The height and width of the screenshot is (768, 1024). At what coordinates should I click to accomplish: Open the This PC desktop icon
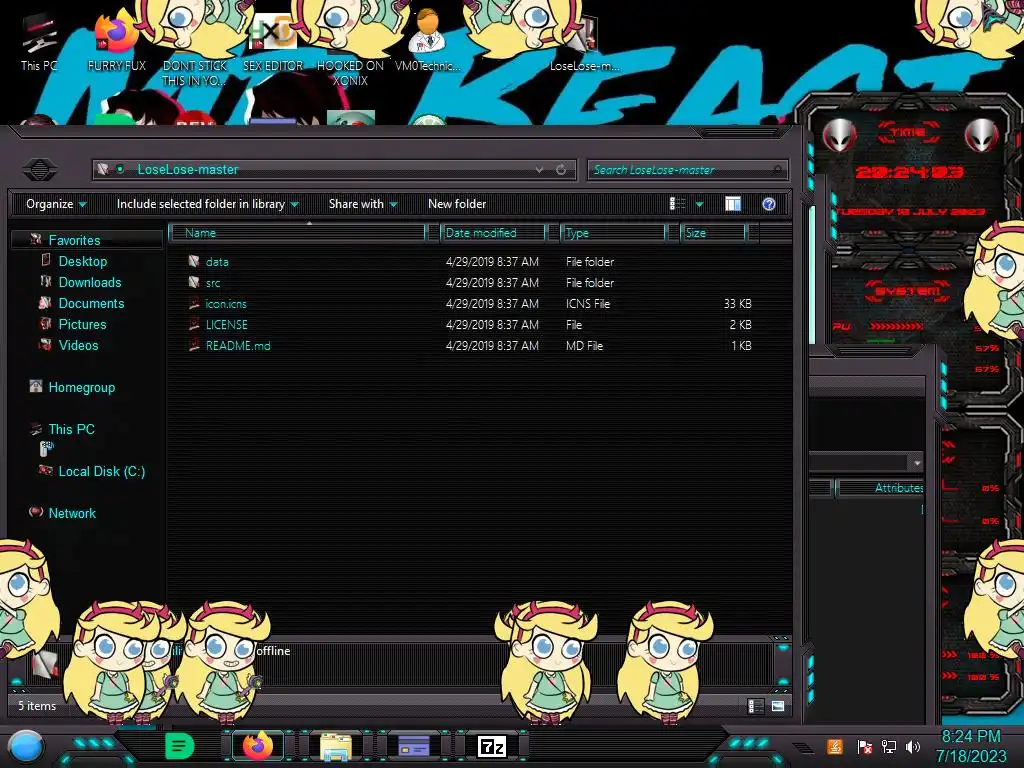(39, 42)
